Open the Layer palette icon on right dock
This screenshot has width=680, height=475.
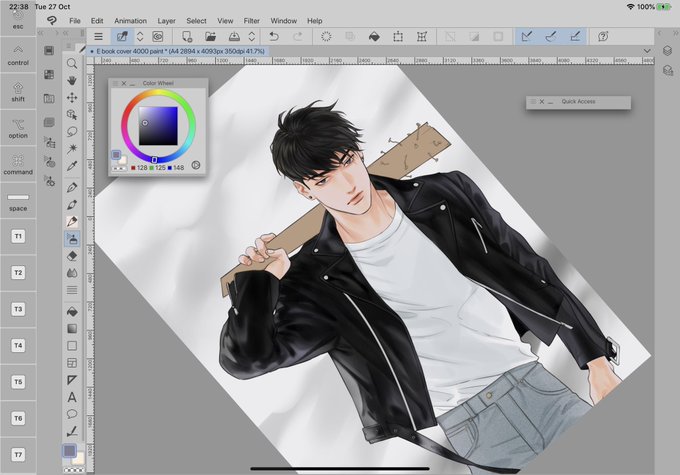pos(667,51)
